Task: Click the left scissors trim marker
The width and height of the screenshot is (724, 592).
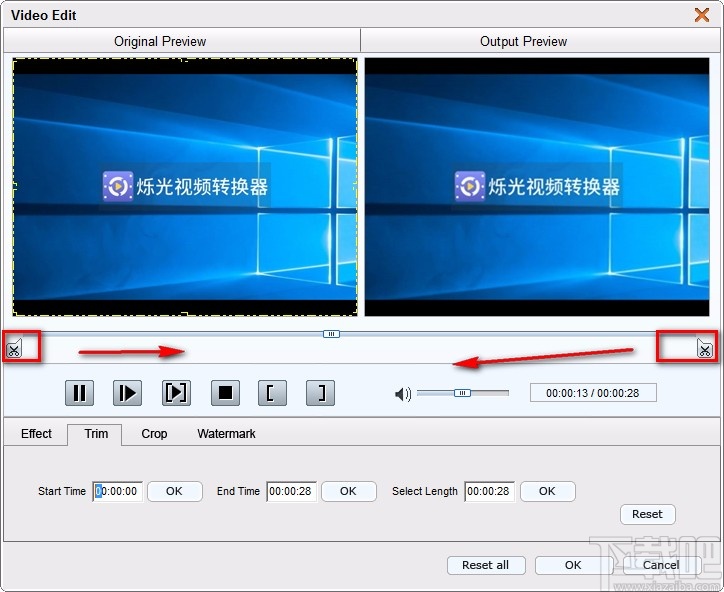Action: pyautogui.click(x=14, y=348)
